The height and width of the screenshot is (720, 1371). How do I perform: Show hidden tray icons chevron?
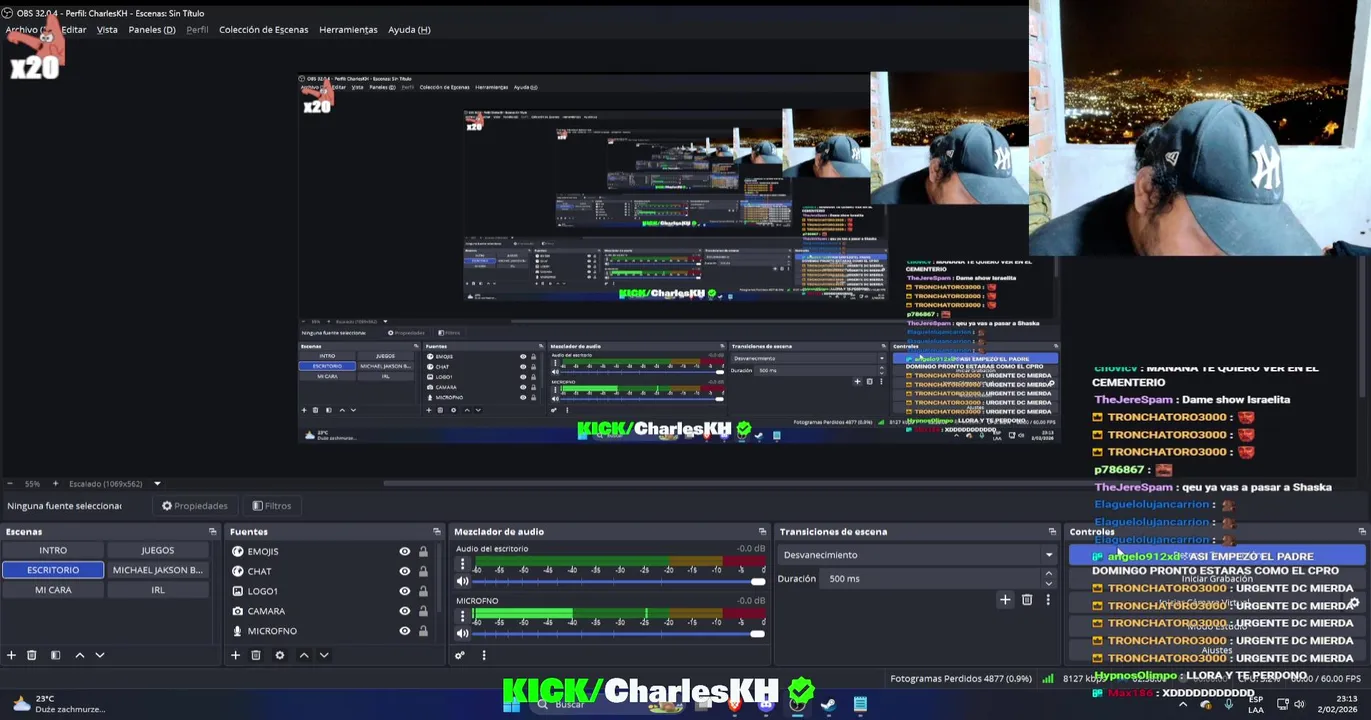(1183, 704)
